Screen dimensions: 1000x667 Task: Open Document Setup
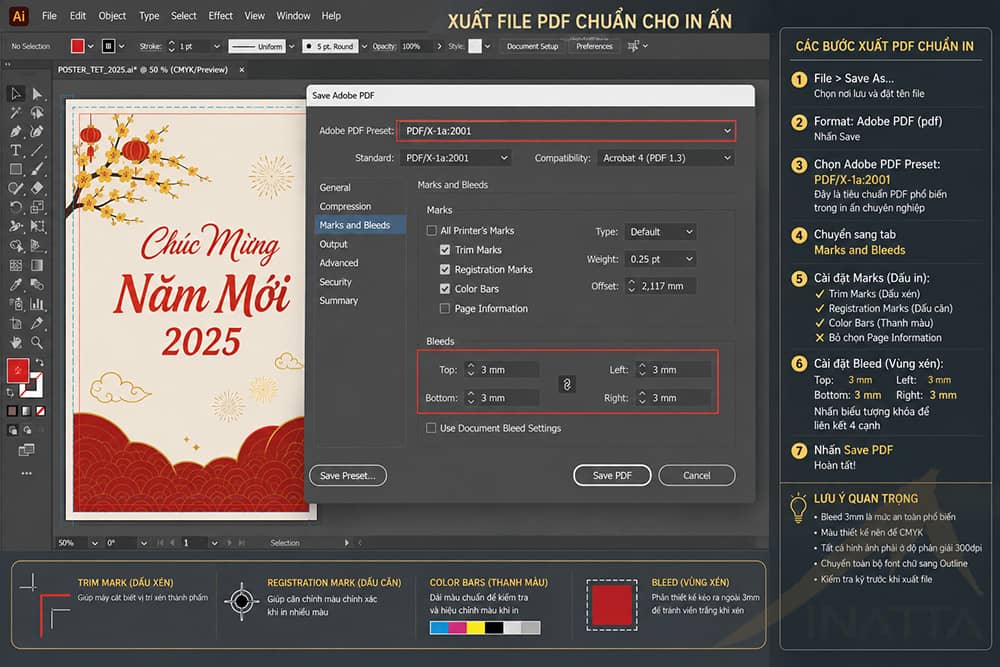pos(533,46)
